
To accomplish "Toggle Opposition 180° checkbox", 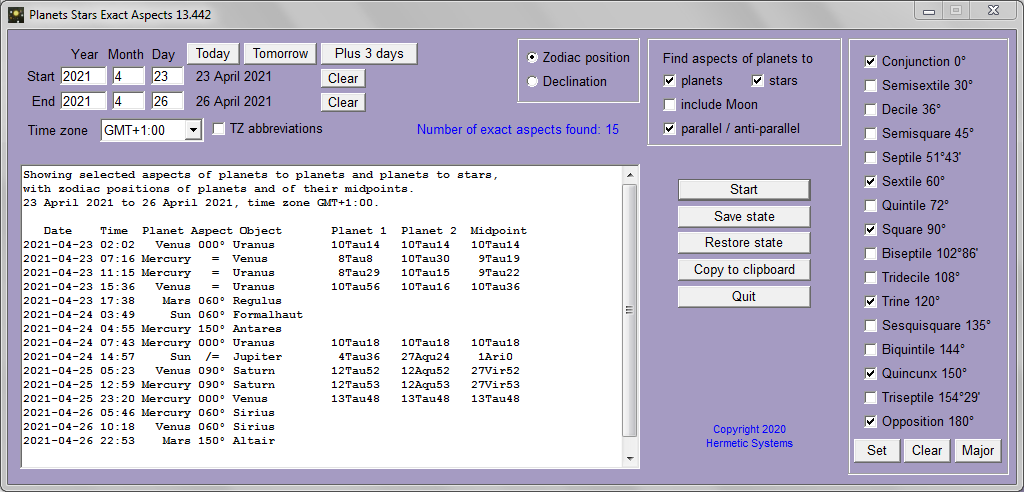I will coord(871,421).
